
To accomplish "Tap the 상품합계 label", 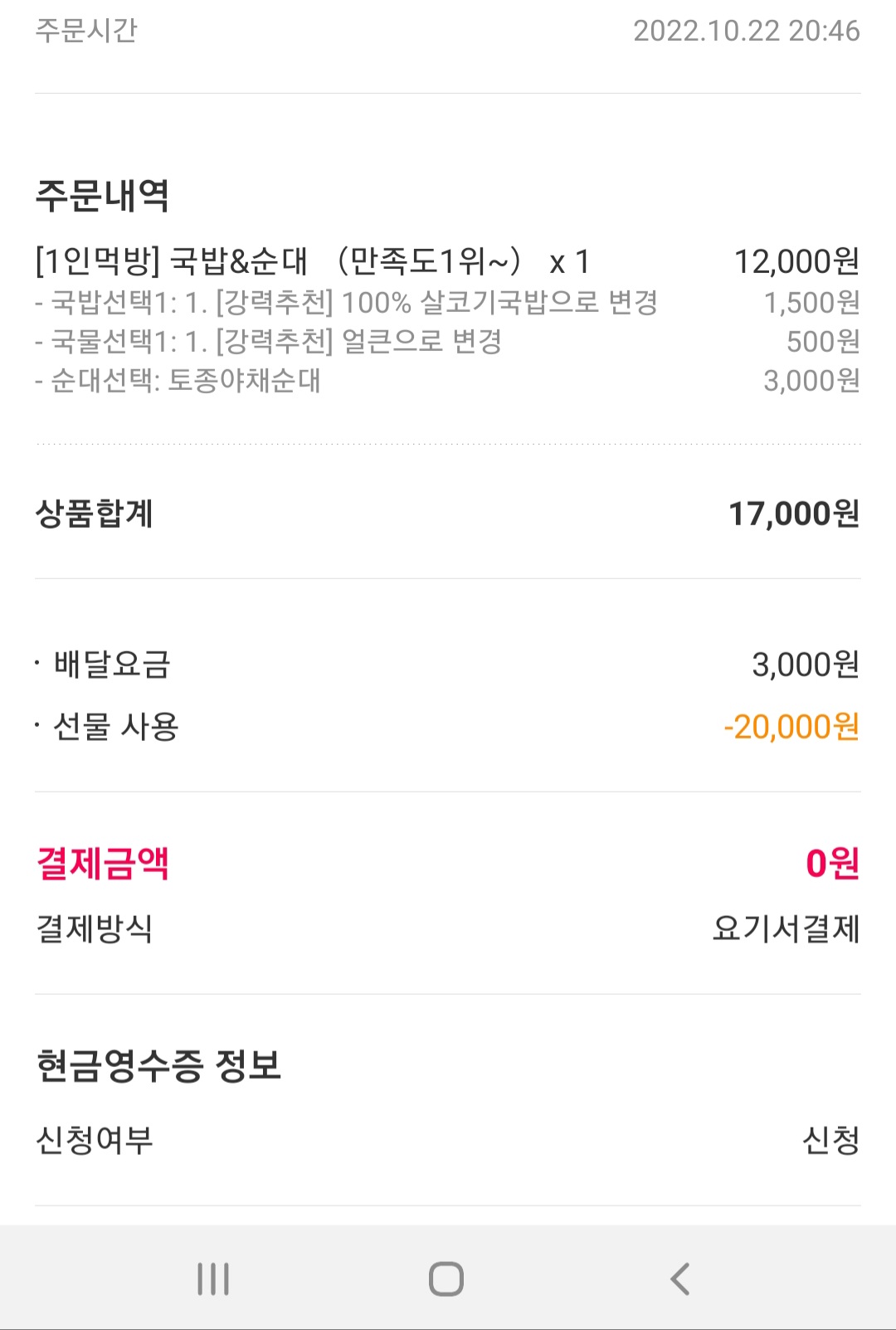I will tap(95, 514).
